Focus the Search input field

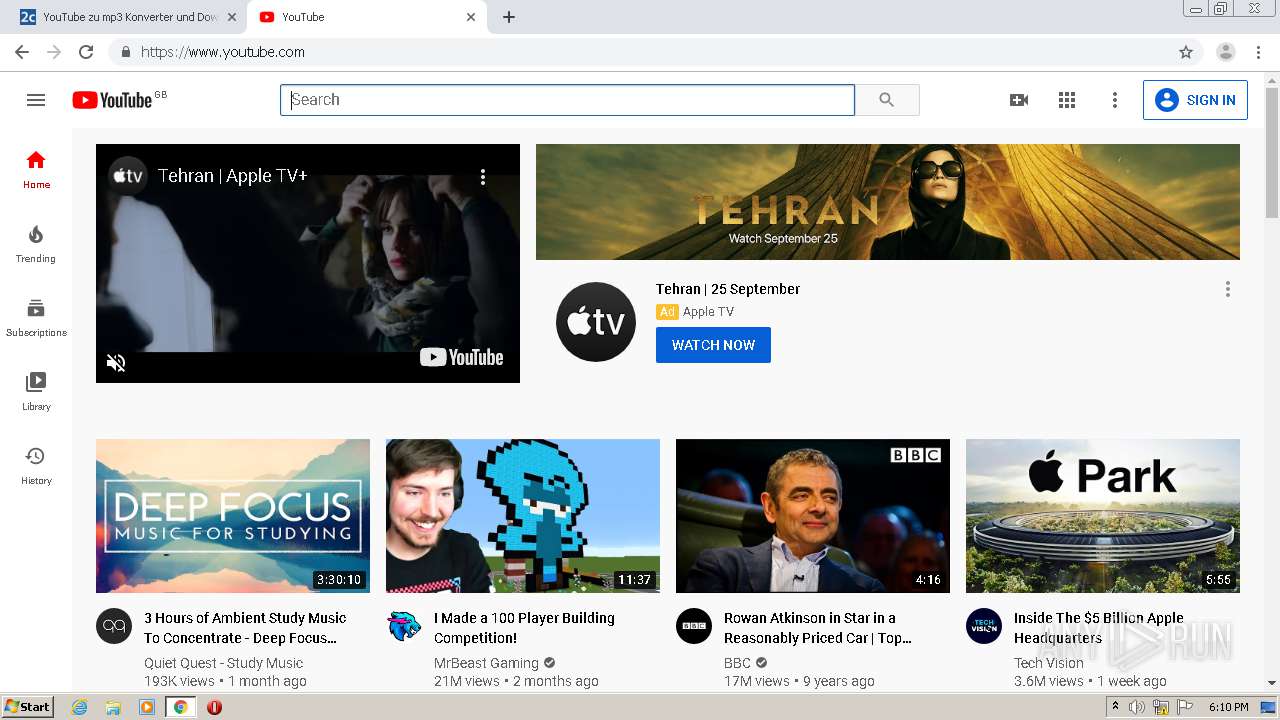coord(567,100)
